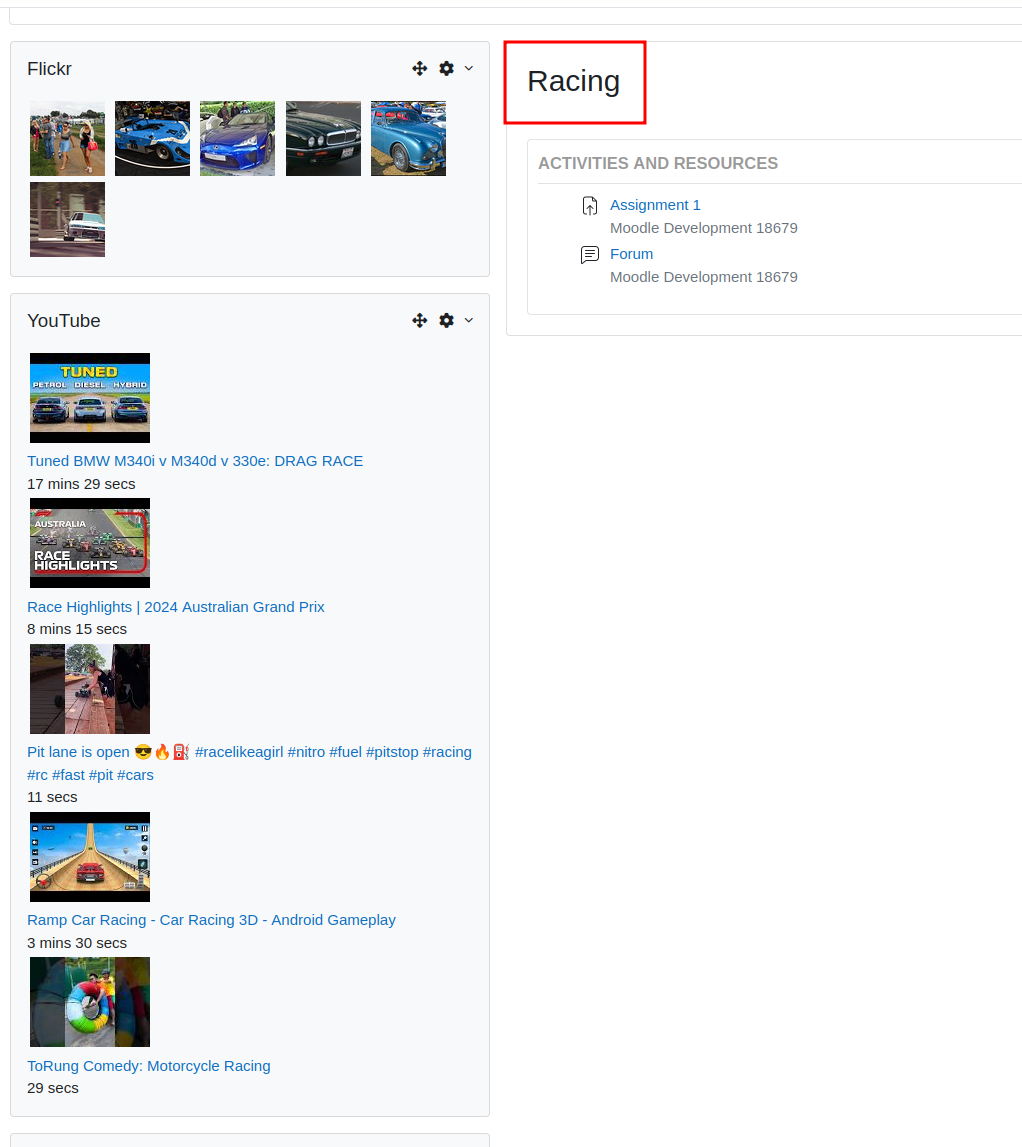The image size is (1022, 1147).
Task: Open Ramp Car Racing Android Gameplay link
Action: pos(211,920)
